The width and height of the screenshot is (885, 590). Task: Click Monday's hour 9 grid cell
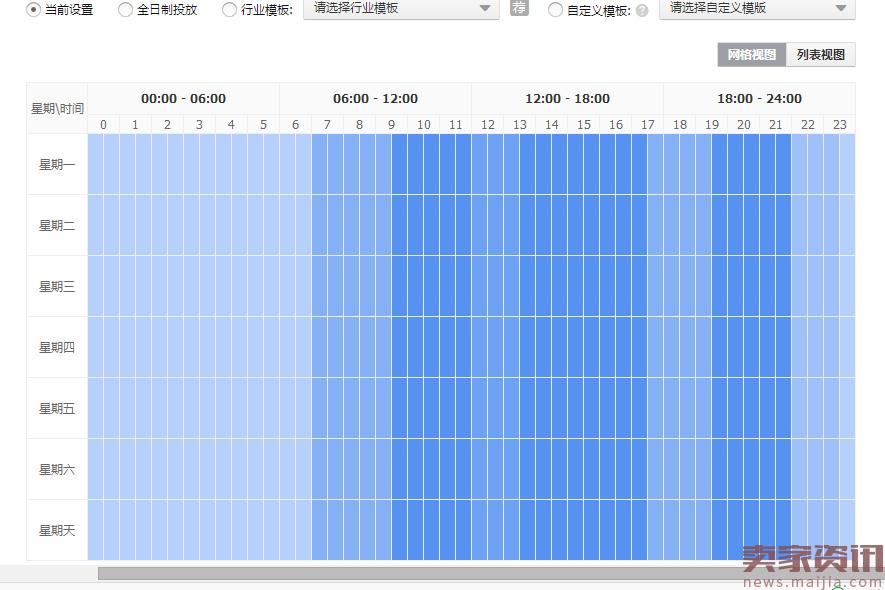click(391, 163)
